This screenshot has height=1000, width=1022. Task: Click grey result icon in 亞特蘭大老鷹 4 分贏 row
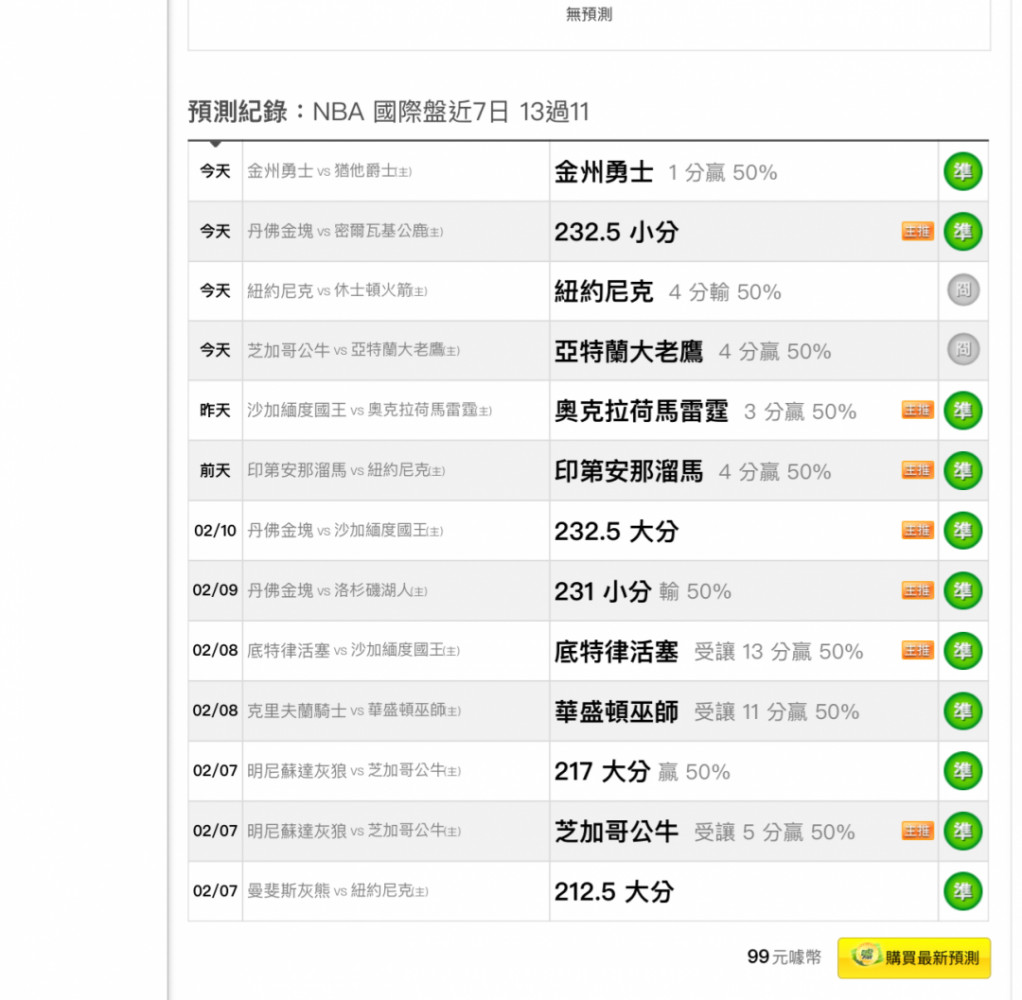tap(963, 350)
